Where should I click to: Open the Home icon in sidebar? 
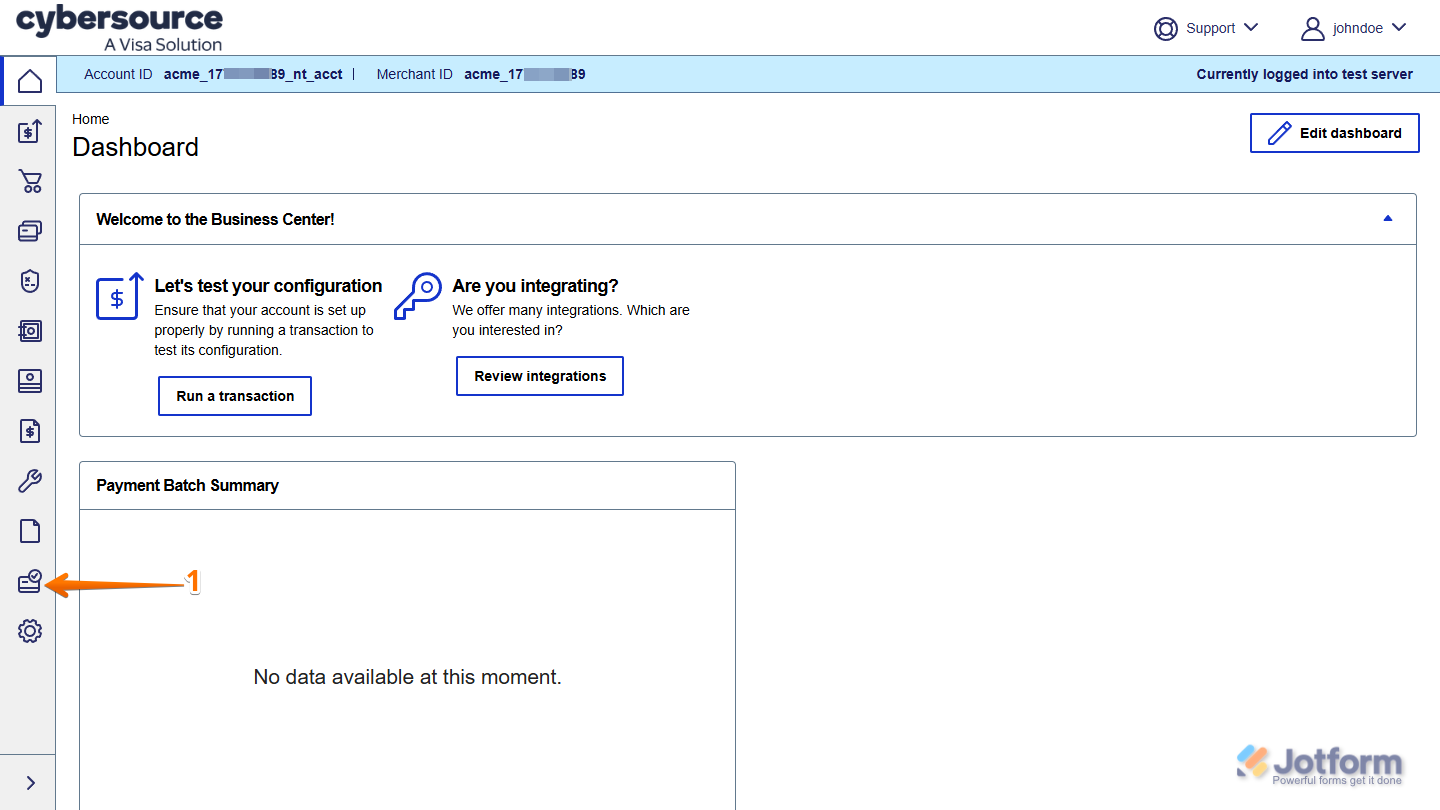[x=30, y=81]
